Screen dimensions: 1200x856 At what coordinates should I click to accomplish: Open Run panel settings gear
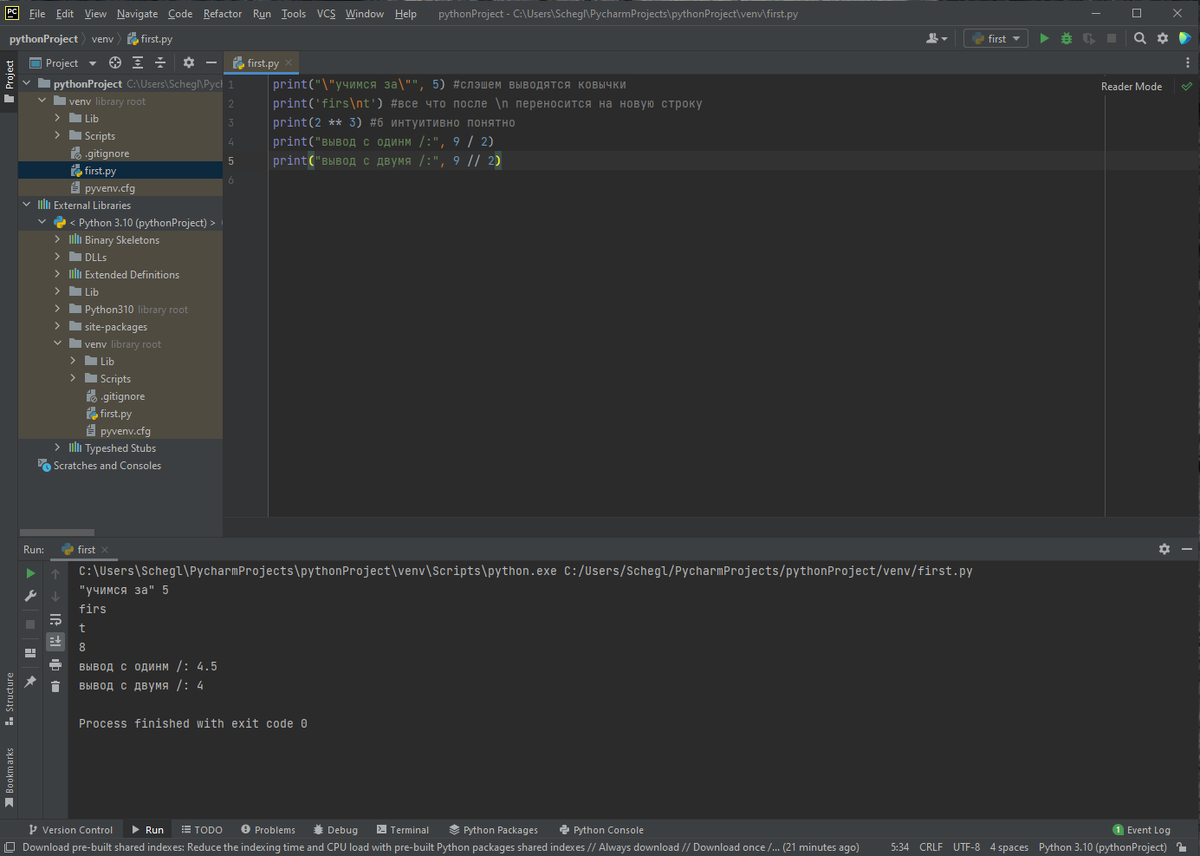coord(1164,549)
